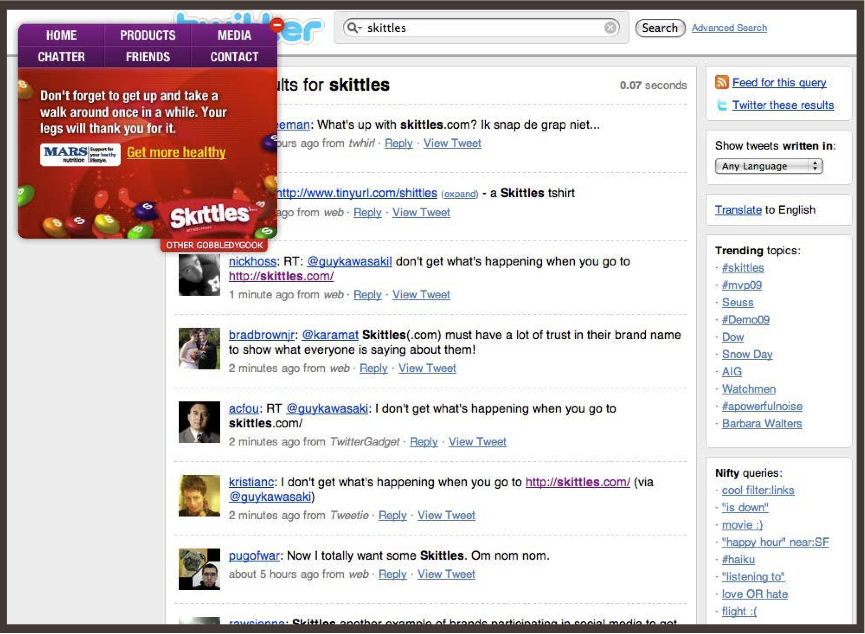Expand the shortened tinyurl link

pos(460,193)
